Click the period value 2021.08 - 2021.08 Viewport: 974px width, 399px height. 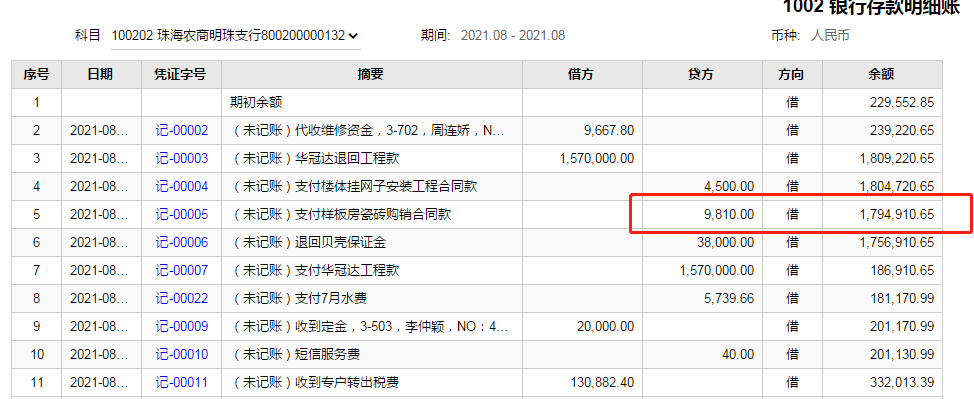513,35
